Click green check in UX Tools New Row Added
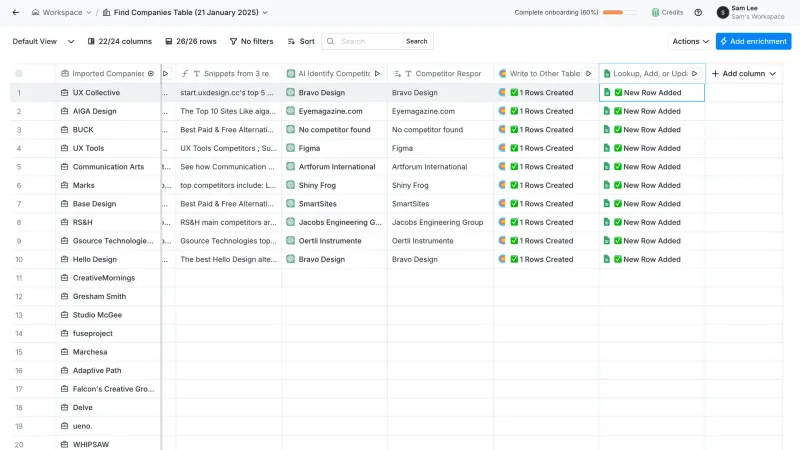 click(618, 148)
